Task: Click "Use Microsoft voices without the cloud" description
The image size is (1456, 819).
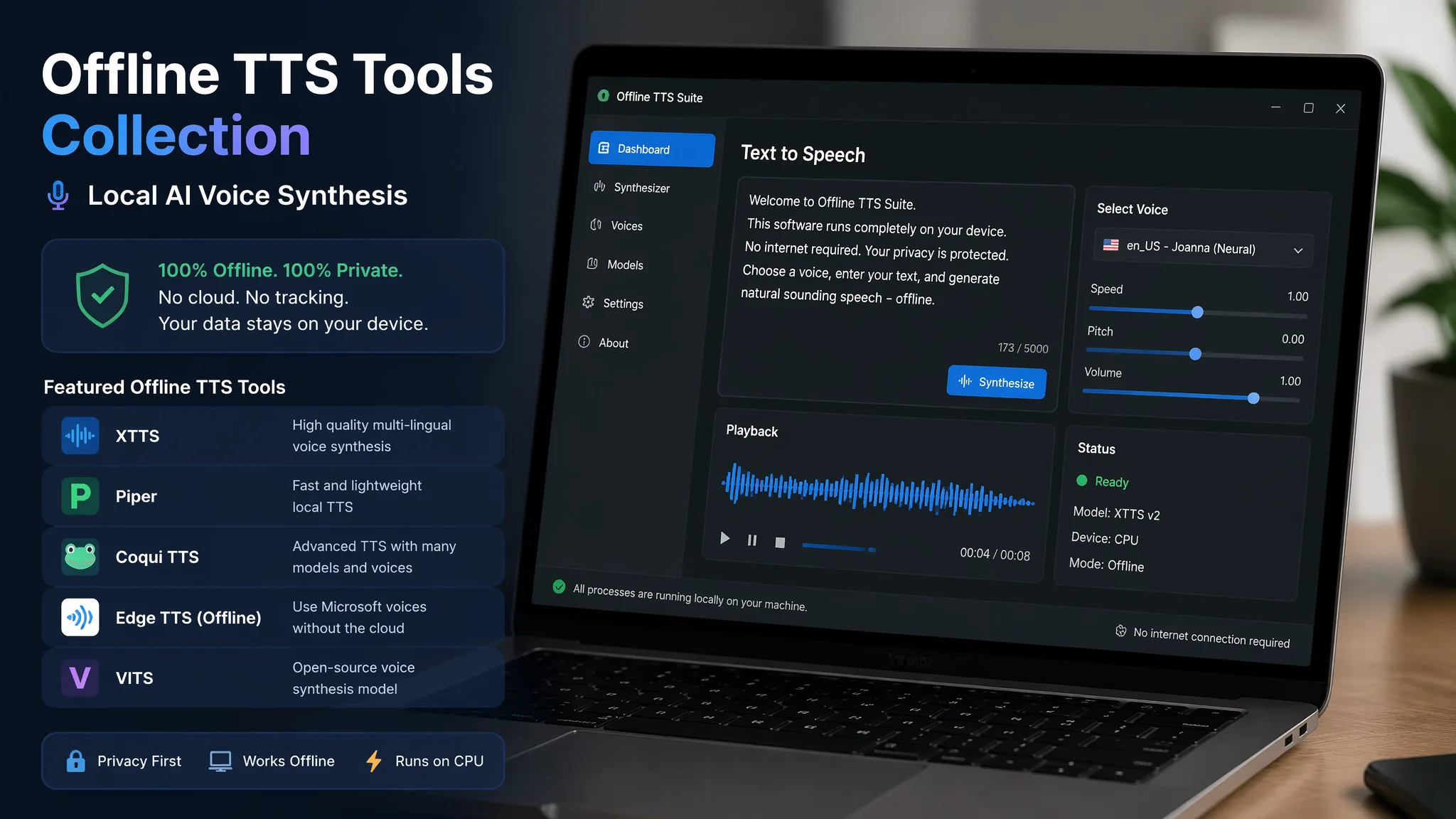Action: tap(360, 617)
